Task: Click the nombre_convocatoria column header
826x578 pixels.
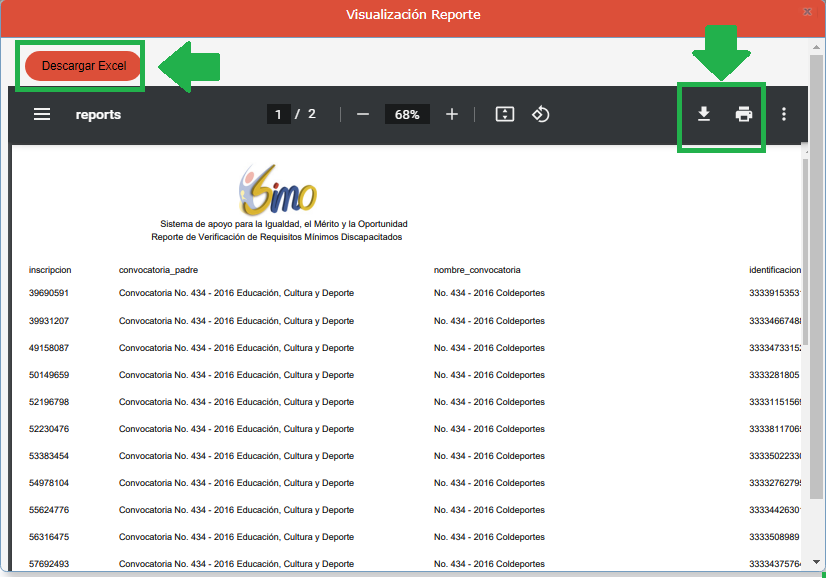Action: 477,270
